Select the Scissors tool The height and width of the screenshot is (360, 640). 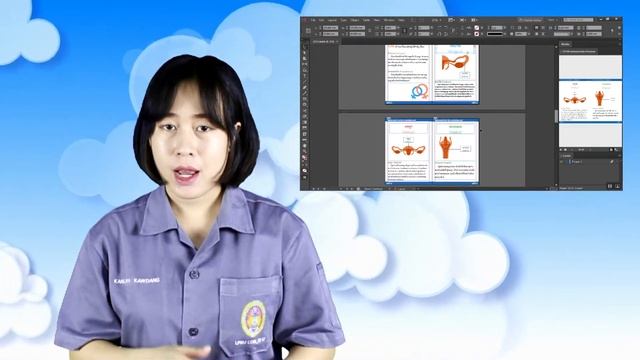pos(305,111)
